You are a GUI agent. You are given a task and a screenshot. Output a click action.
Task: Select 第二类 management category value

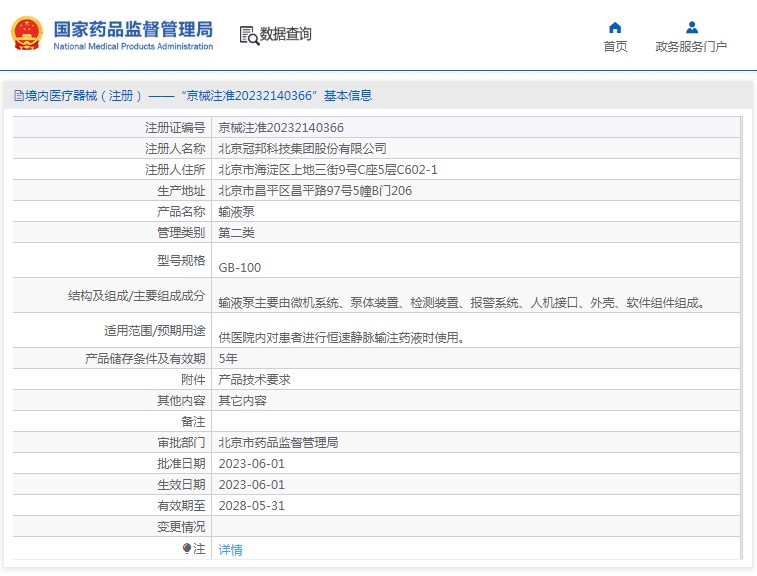(x=236, y=233)
